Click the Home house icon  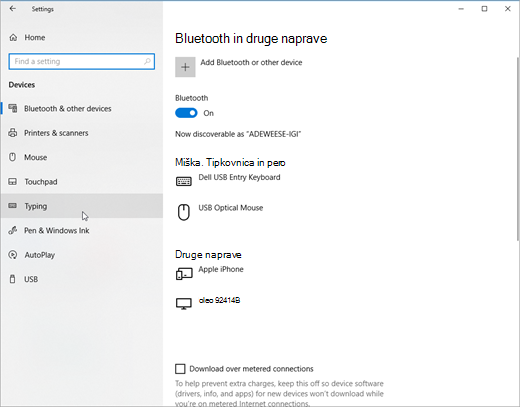13,37
